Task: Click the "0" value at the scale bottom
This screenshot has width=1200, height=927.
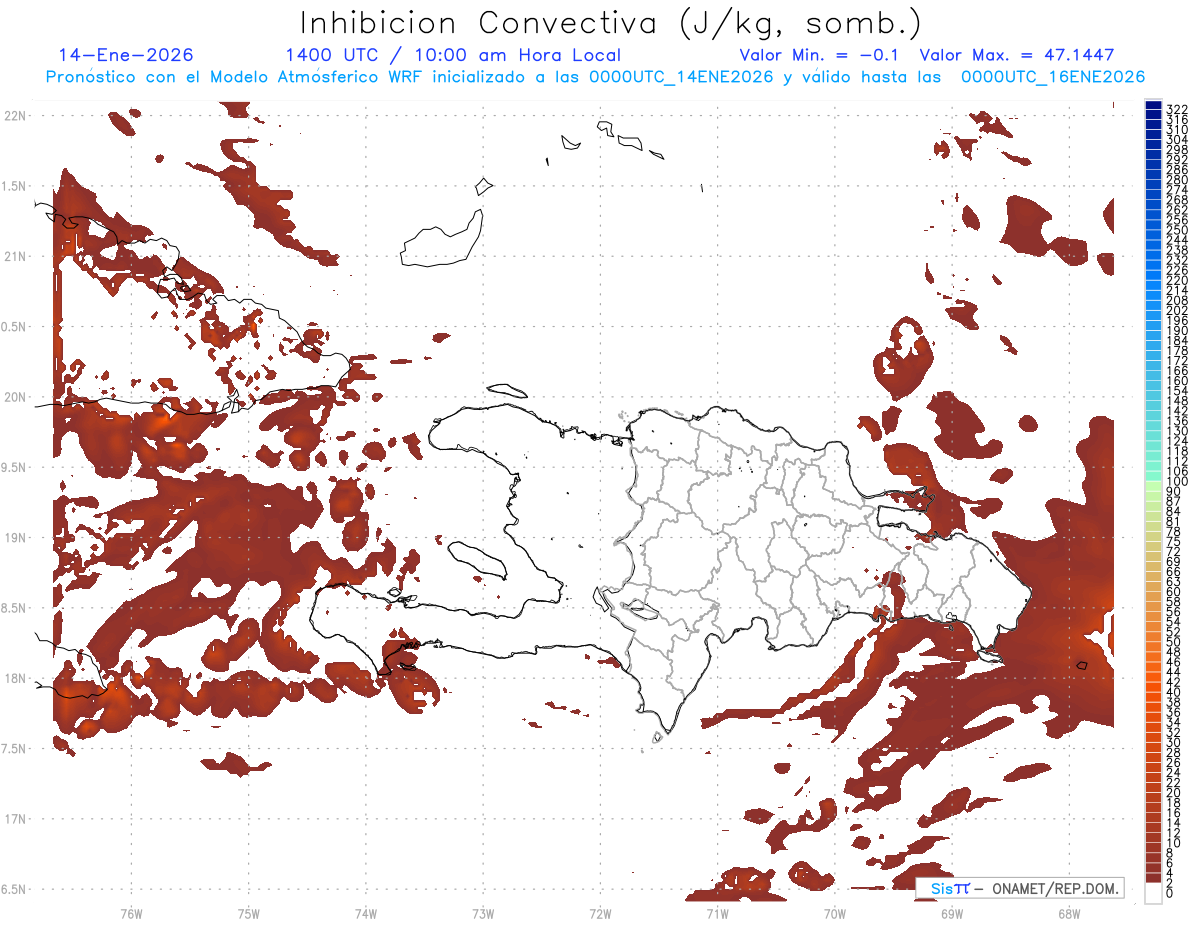Action: [1170, 893]
